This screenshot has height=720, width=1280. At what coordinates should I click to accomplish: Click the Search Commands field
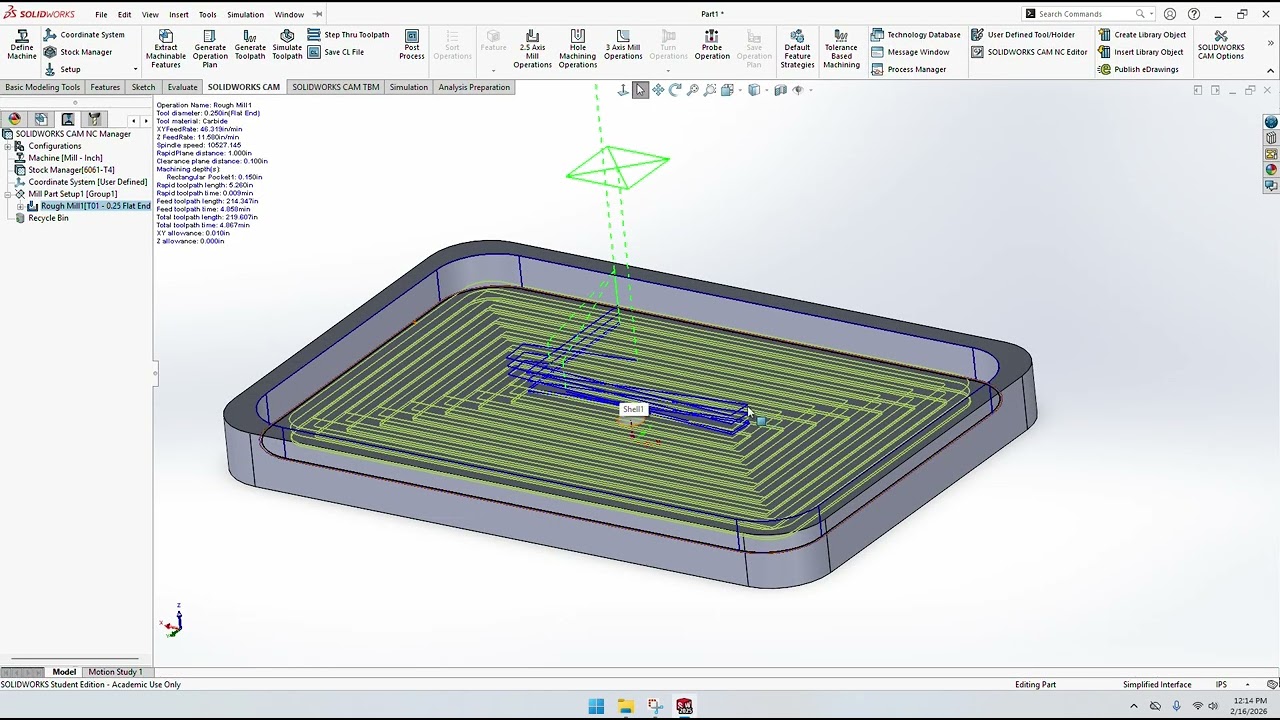coord(1085,14)
